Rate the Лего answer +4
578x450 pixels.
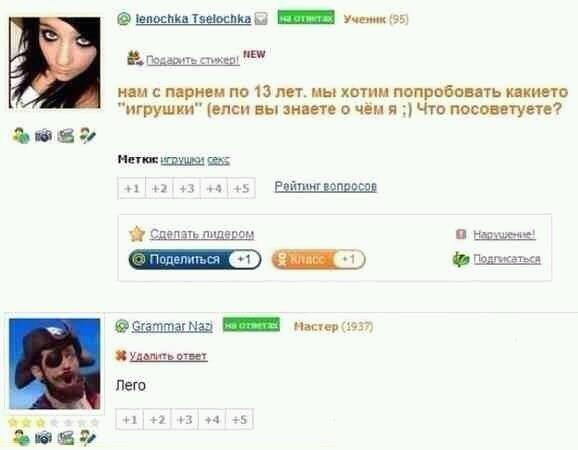tap(212, 419)
